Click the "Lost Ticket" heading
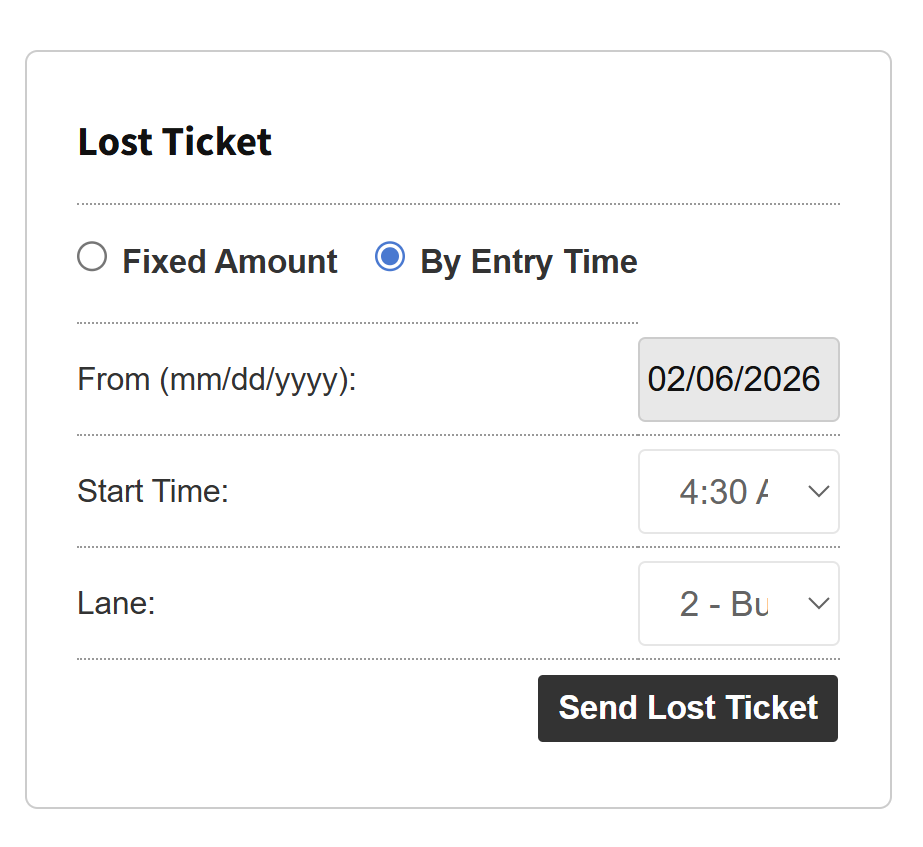Image resolution: width=923 pixels, height=847 pixels. pos(175,142)
